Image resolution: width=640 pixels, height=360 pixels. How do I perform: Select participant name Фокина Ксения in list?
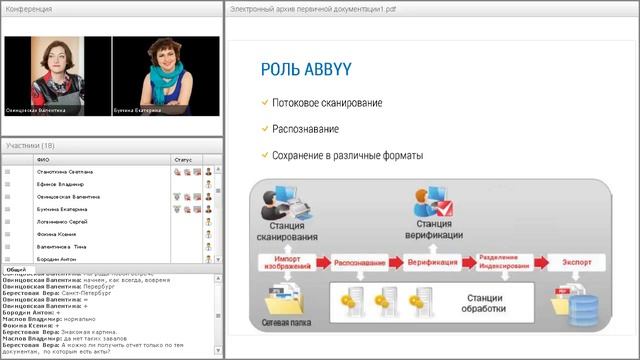click(x=56, y=234)
